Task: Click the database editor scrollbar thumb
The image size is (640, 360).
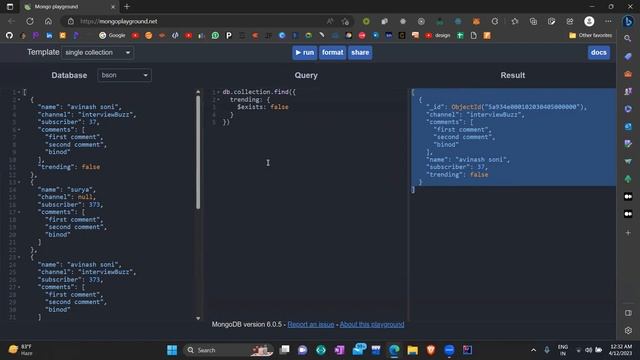Action: click(x=198, y=152)
